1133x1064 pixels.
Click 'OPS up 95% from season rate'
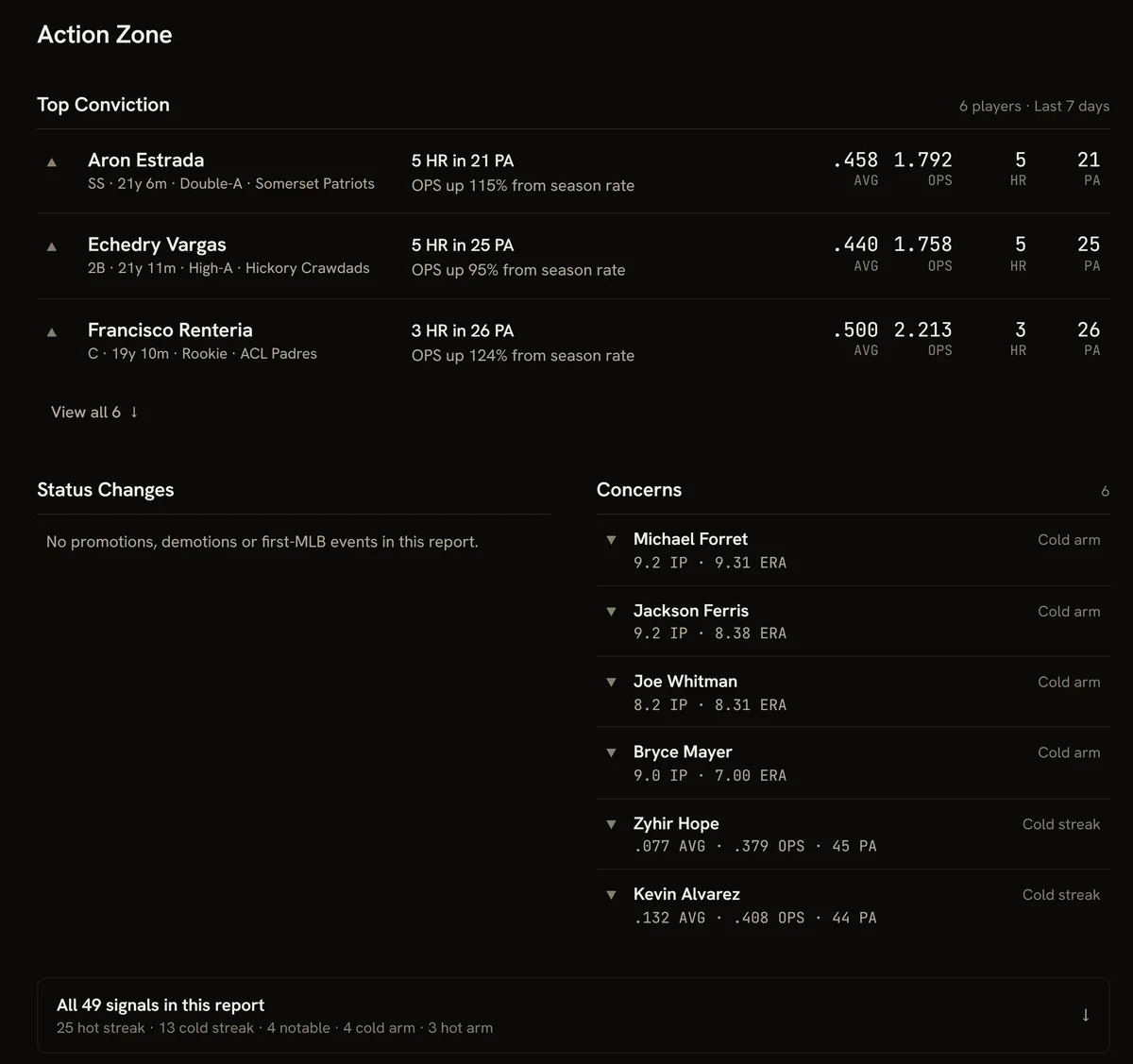click(518, 270)
